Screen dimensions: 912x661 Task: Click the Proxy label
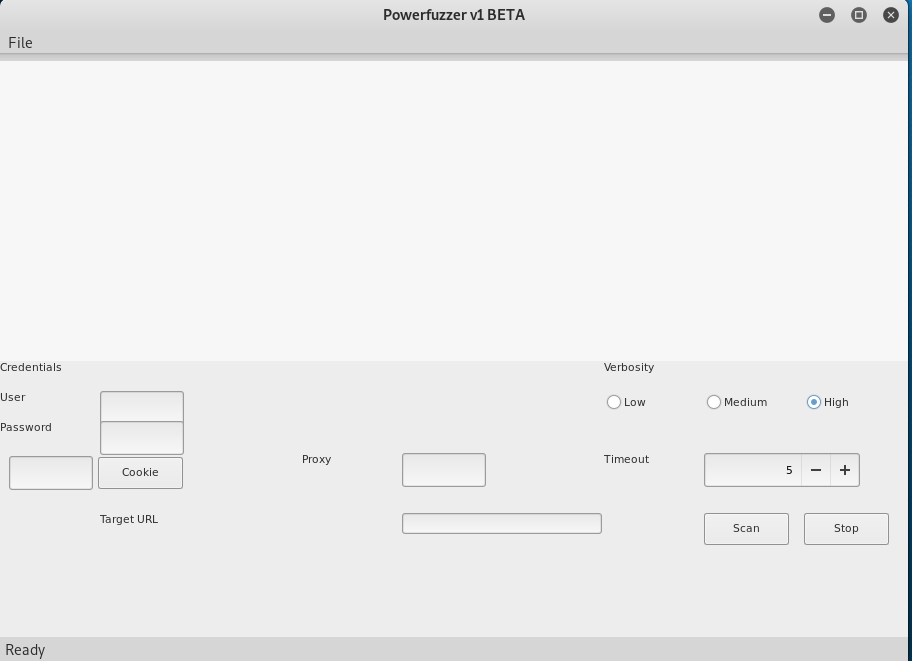(316, 459)
